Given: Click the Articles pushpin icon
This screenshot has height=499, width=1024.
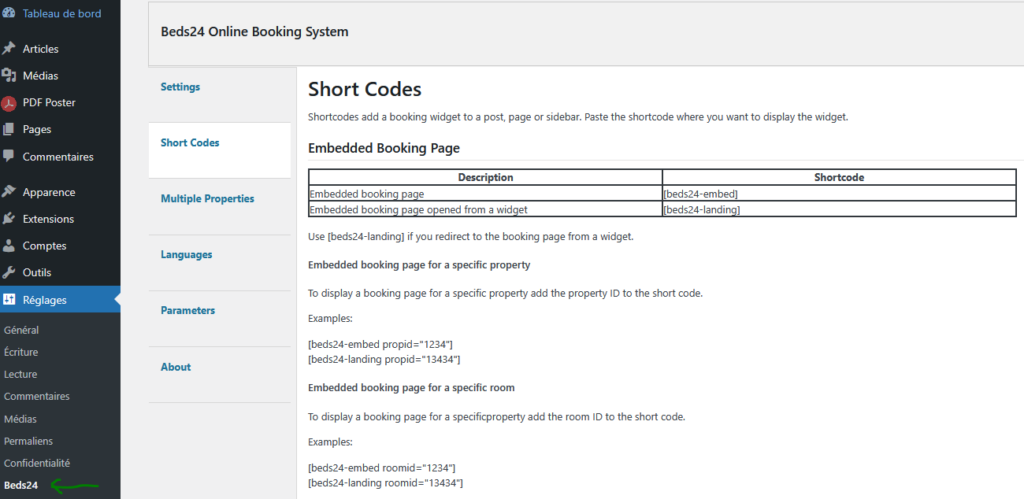Looking at the screenshot, I should [8, 49].
